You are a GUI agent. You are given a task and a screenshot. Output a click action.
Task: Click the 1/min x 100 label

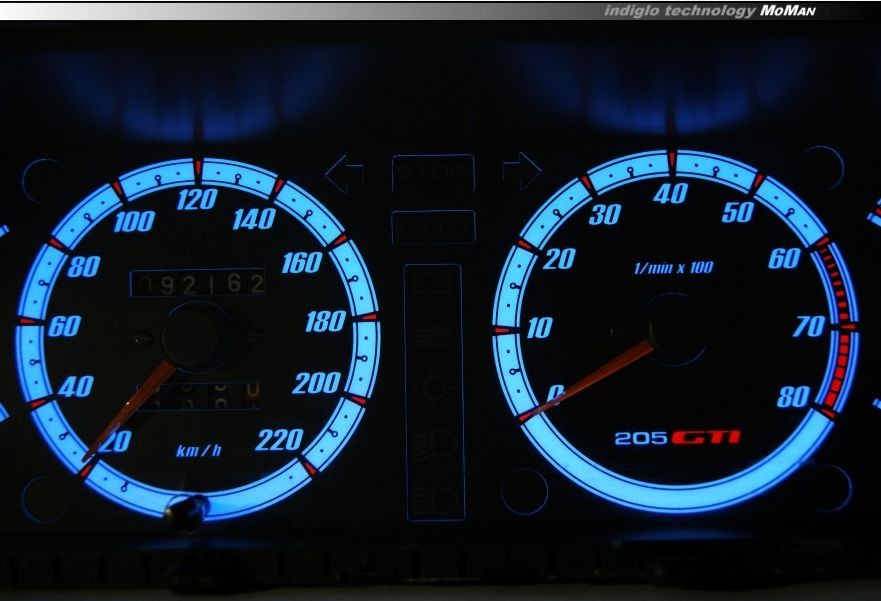pyautogui.click(x=673, y=269)
